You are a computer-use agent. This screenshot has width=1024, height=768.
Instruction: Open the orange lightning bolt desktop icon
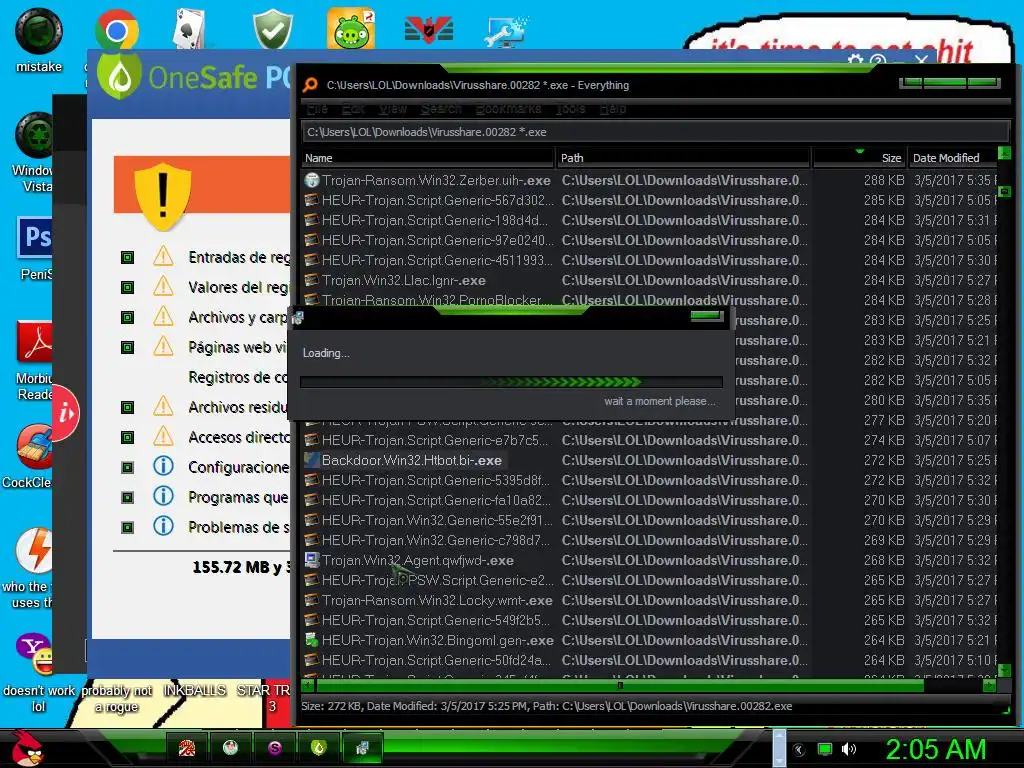coord(34,550)
